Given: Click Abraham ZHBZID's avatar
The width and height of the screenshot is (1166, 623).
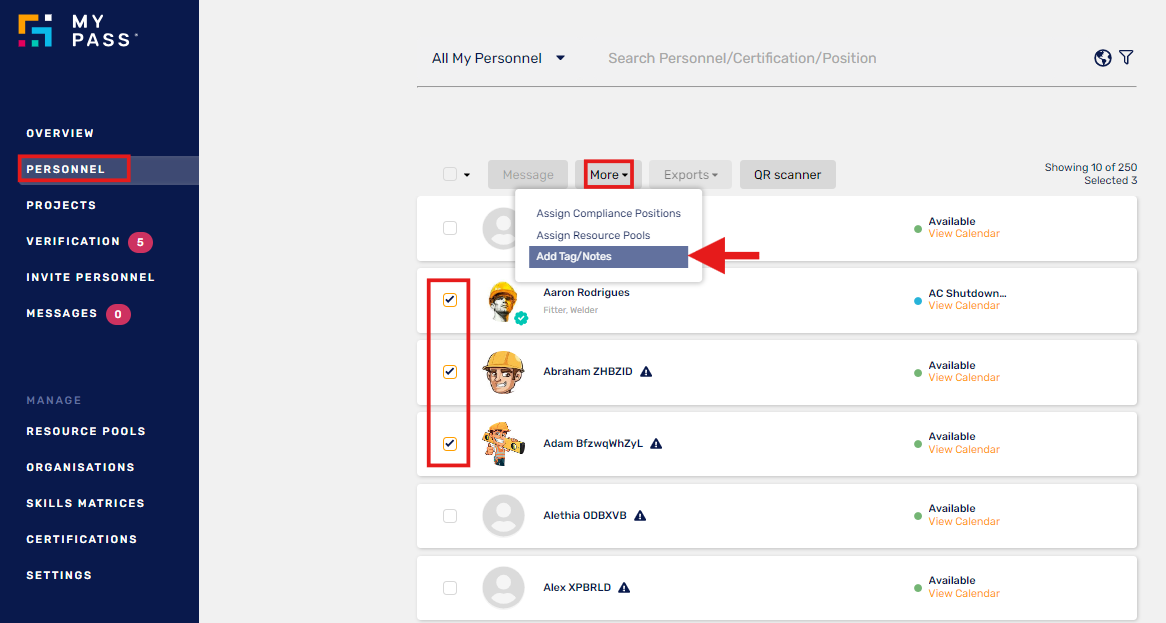Looking at the screenshot, I should 503,372.
